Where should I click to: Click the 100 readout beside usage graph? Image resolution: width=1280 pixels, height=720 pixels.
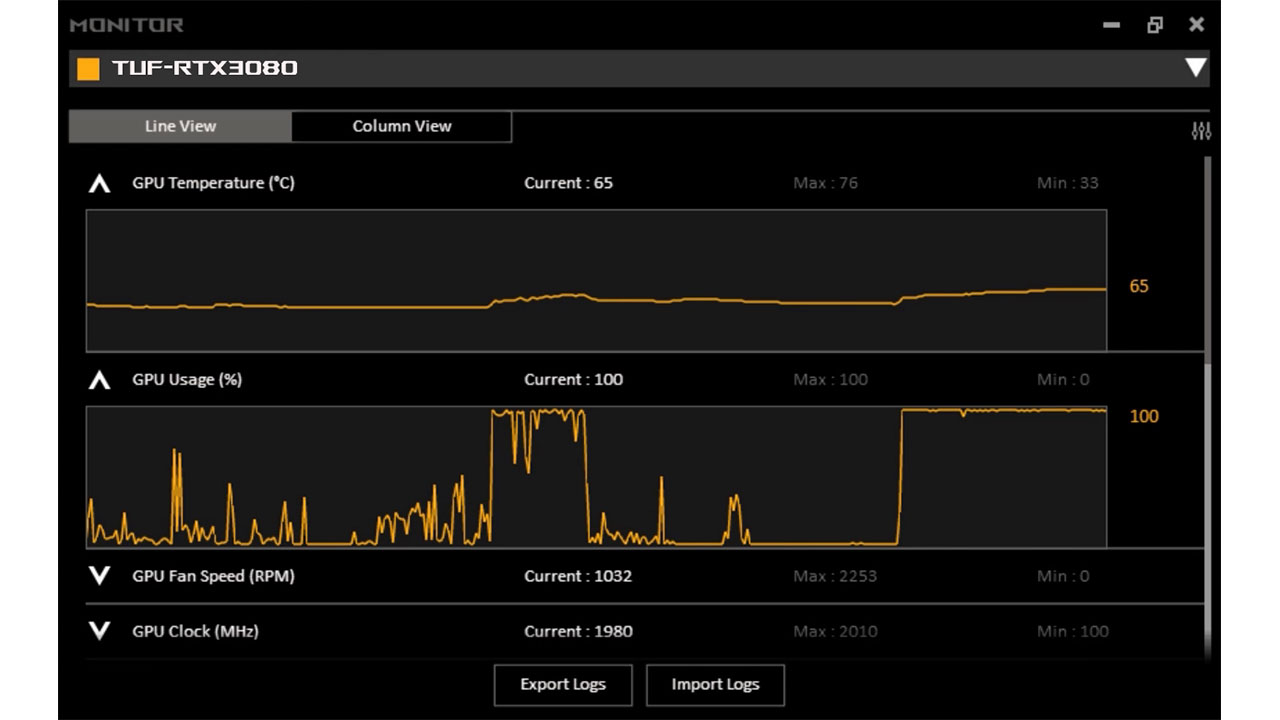click(x=1144, y=416)
